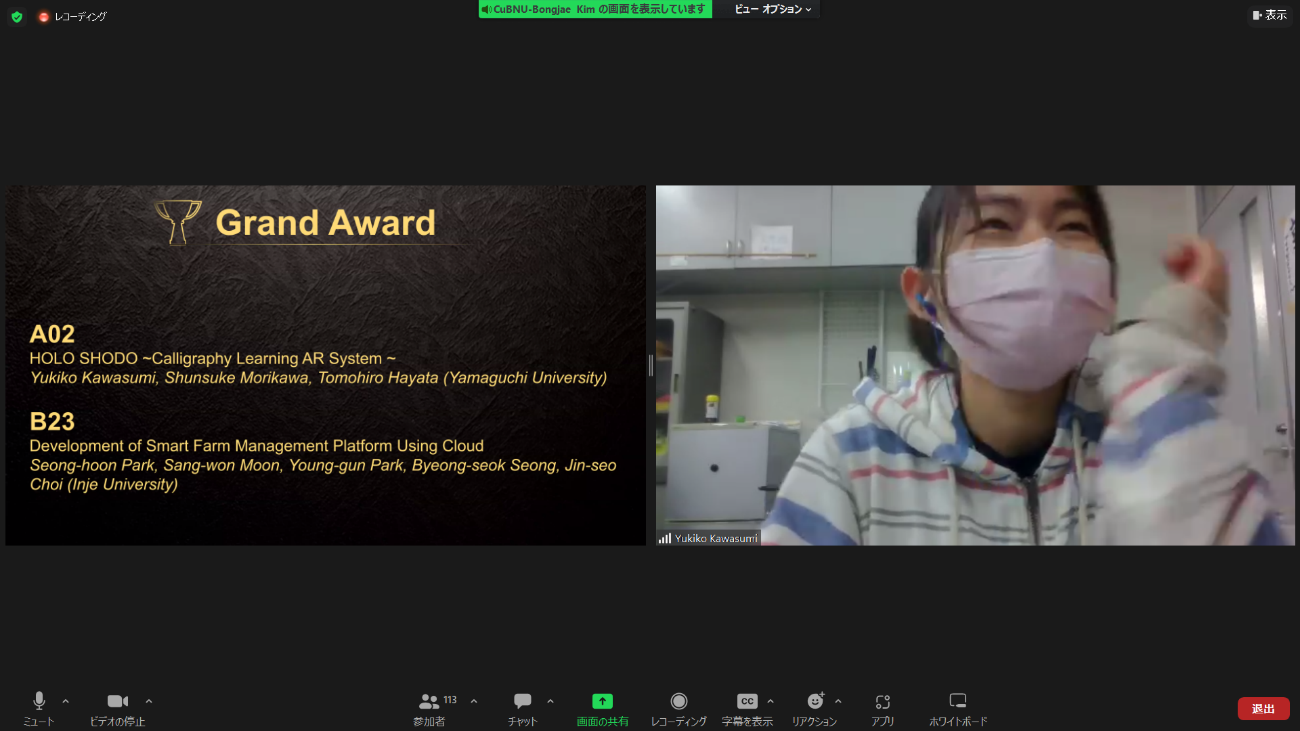Image resolution: width=1300 pixels, height=731 pixels.
Task: Expand caption options chevron
Action: coord(770,701)
